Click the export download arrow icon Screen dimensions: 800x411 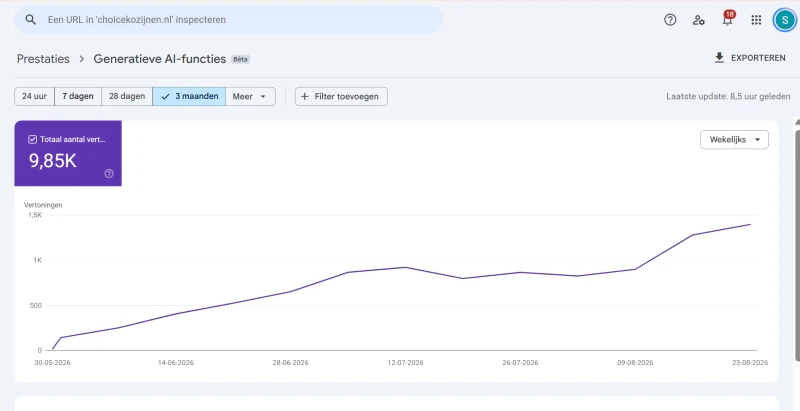click(x=719, y=58)
